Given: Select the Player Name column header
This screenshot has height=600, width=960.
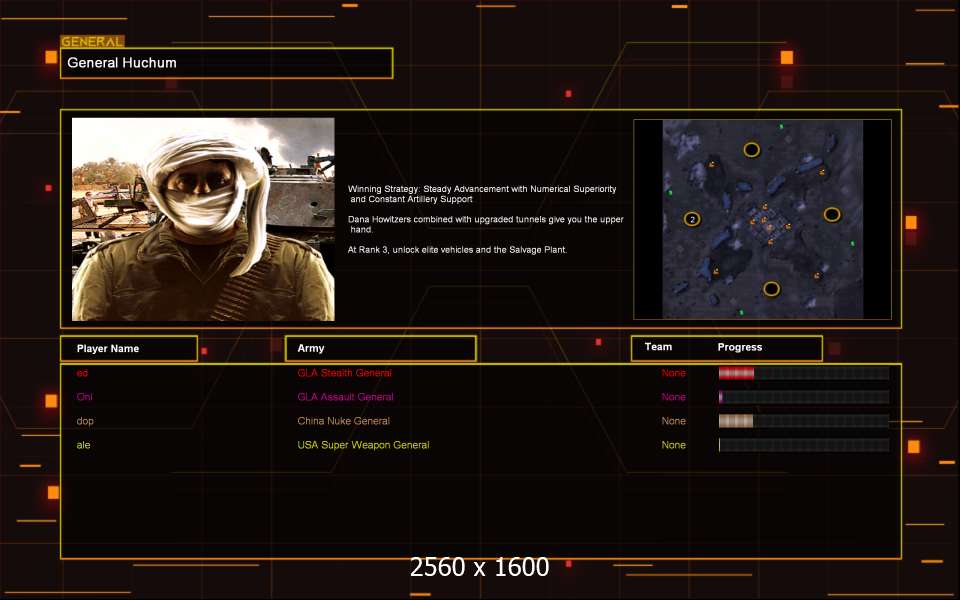Looking at the screenshot, I should tap(129, 348).
